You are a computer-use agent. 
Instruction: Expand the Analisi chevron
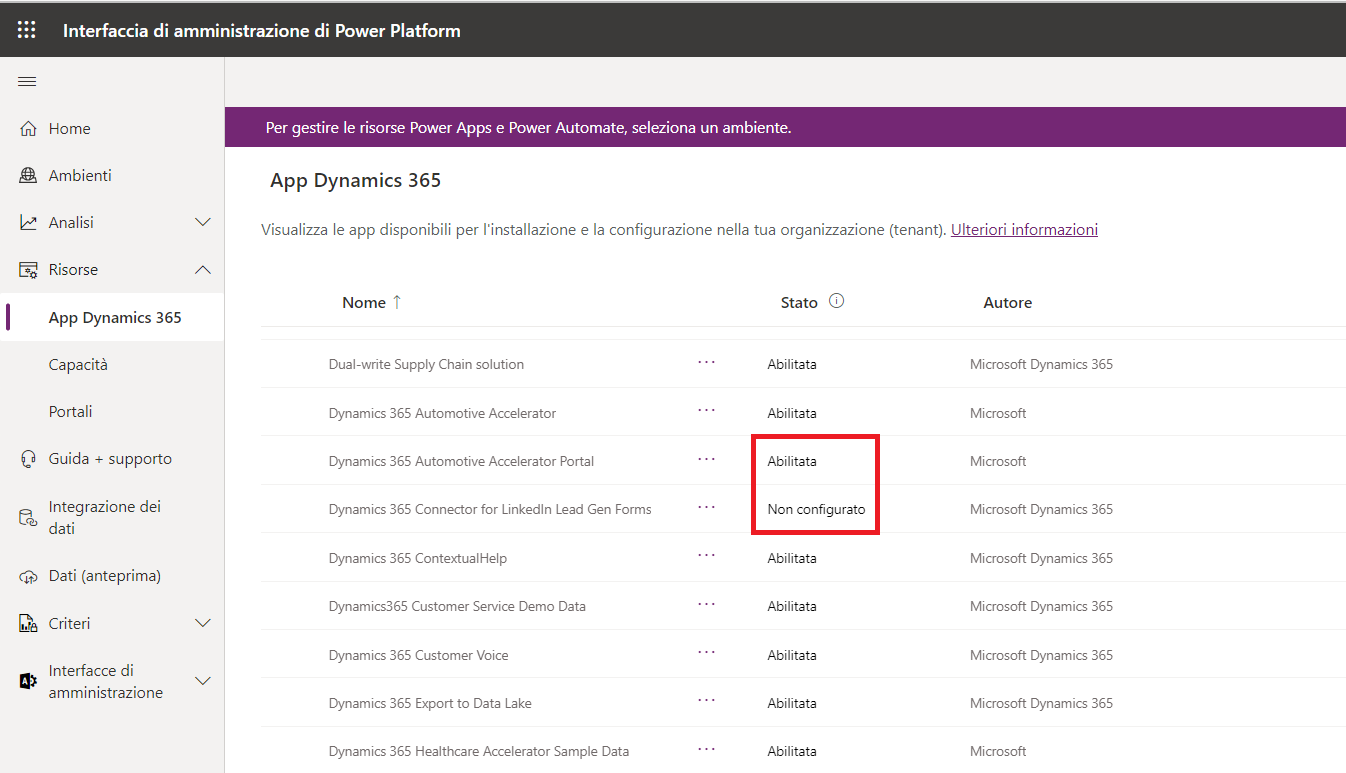click(203, 222)
